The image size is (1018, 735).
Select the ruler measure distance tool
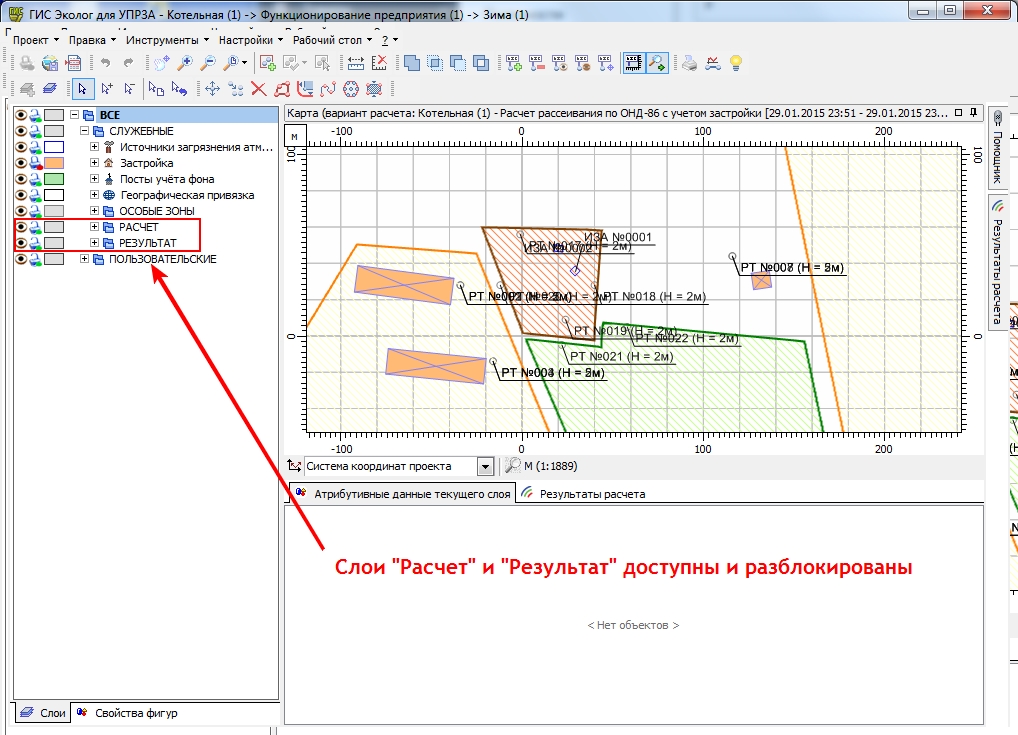(356, 63)
